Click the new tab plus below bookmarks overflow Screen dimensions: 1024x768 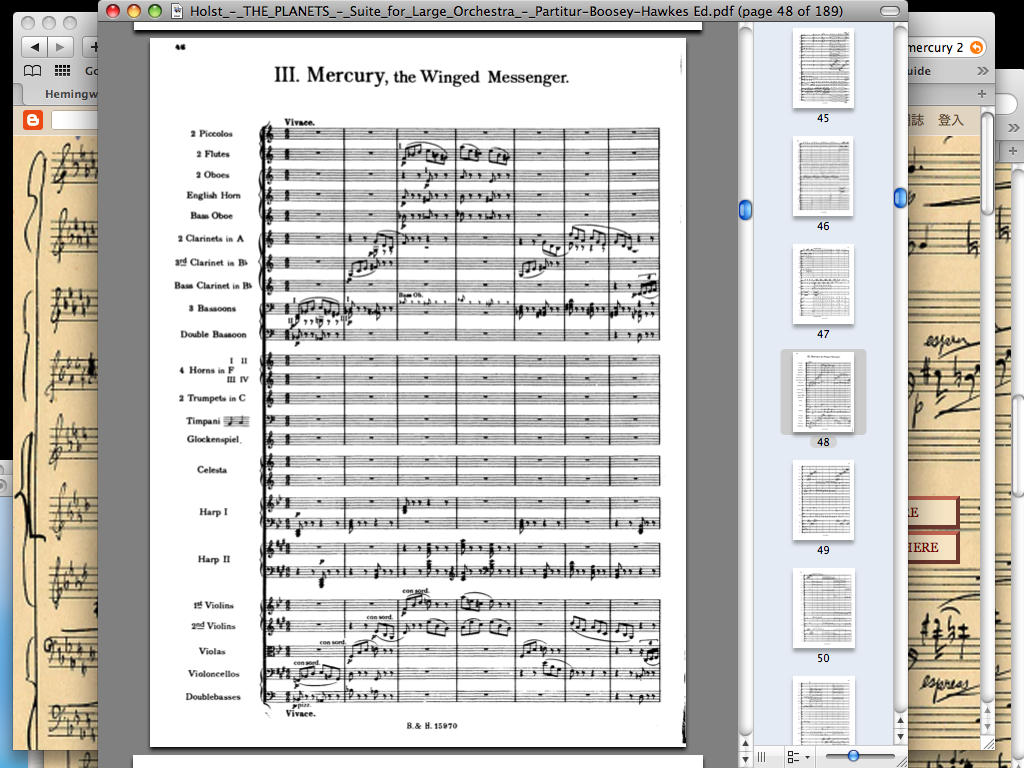click(x=982, y=94)
